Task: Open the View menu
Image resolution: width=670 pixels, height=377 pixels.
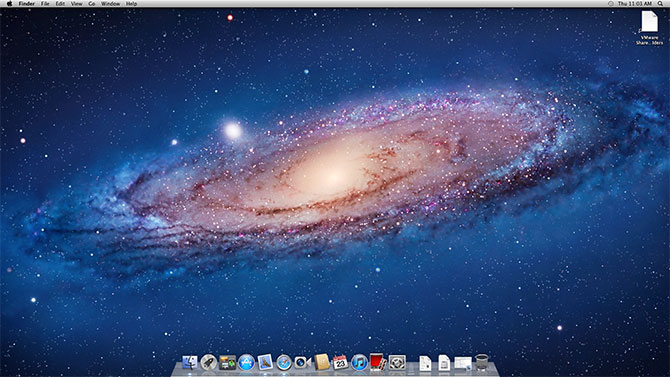Action: click(76, 3)
